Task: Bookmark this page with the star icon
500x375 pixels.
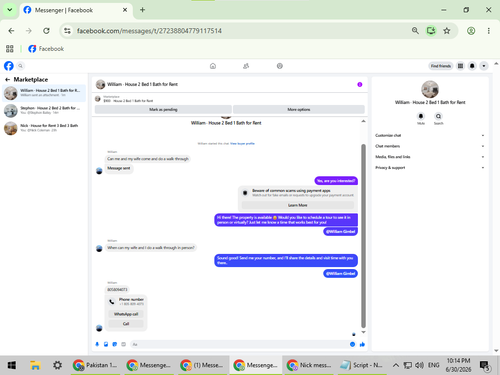Action: tap(447, 31)
